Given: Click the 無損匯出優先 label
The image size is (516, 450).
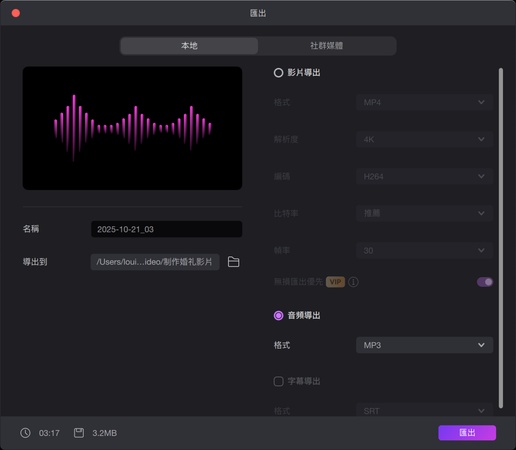Looking at the screenshot, I should point(298,282).
